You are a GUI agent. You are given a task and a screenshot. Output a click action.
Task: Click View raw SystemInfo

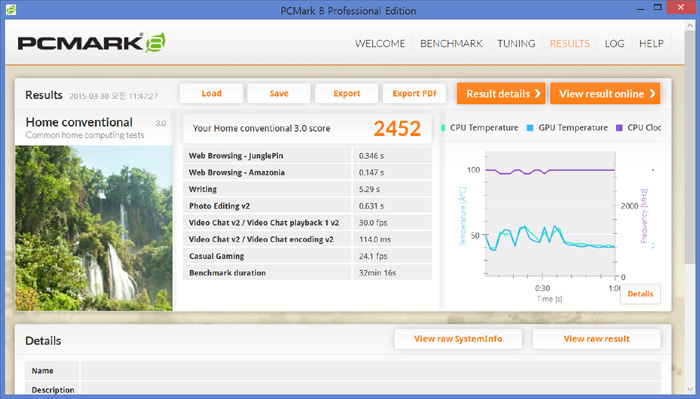(458, 339)
